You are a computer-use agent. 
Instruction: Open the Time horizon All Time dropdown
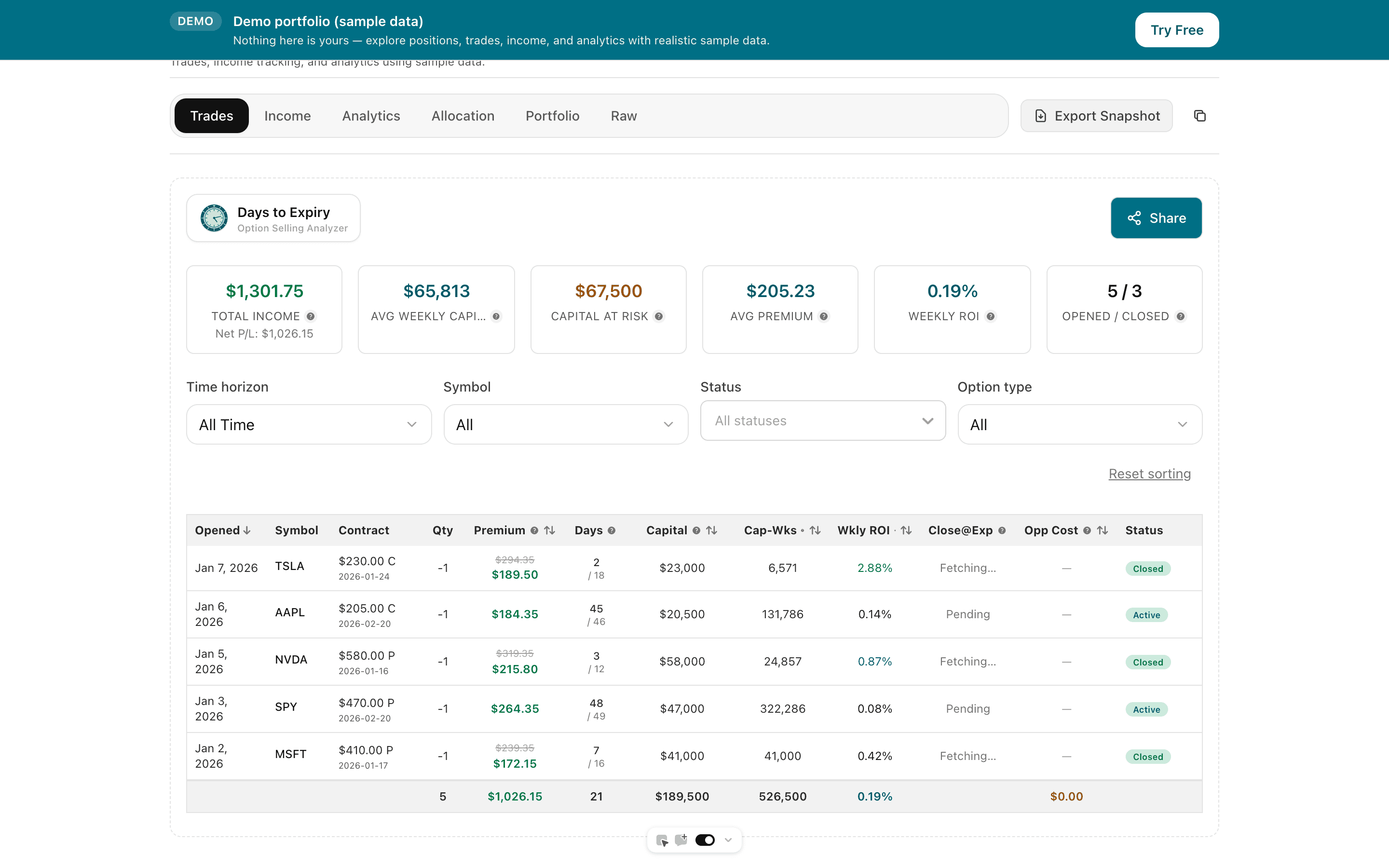[x=309, y=424]
